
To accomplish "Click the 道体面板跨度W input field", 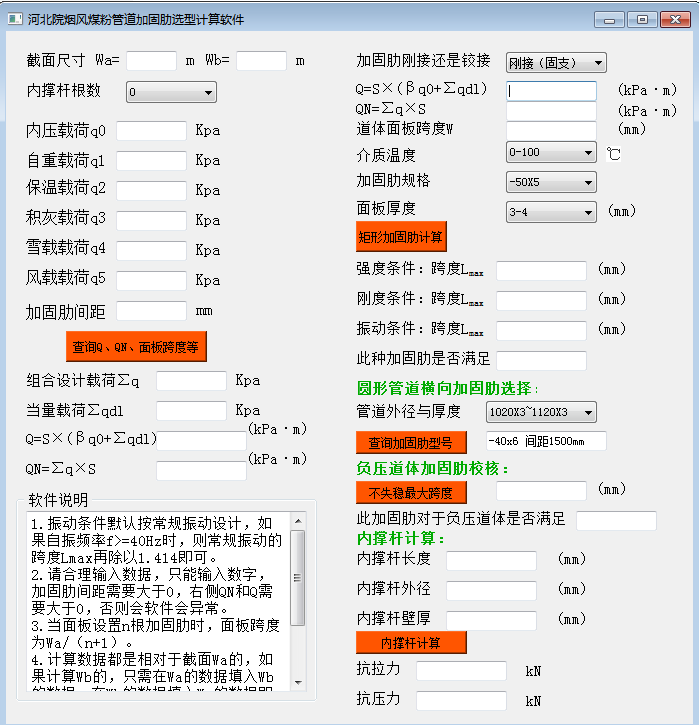I will point(551,131).
